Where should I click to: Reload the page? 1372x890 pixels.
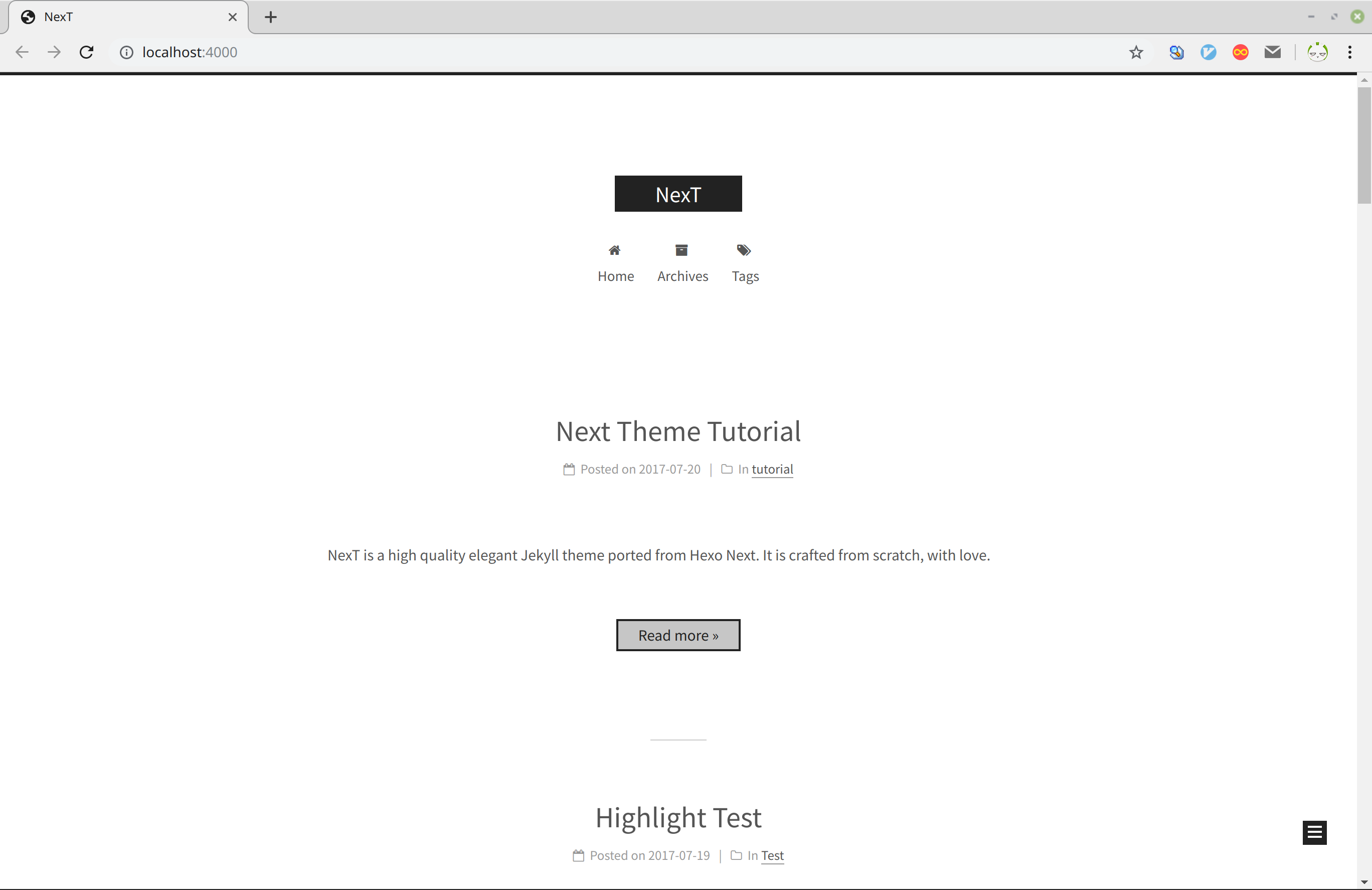tap(86, 53)
